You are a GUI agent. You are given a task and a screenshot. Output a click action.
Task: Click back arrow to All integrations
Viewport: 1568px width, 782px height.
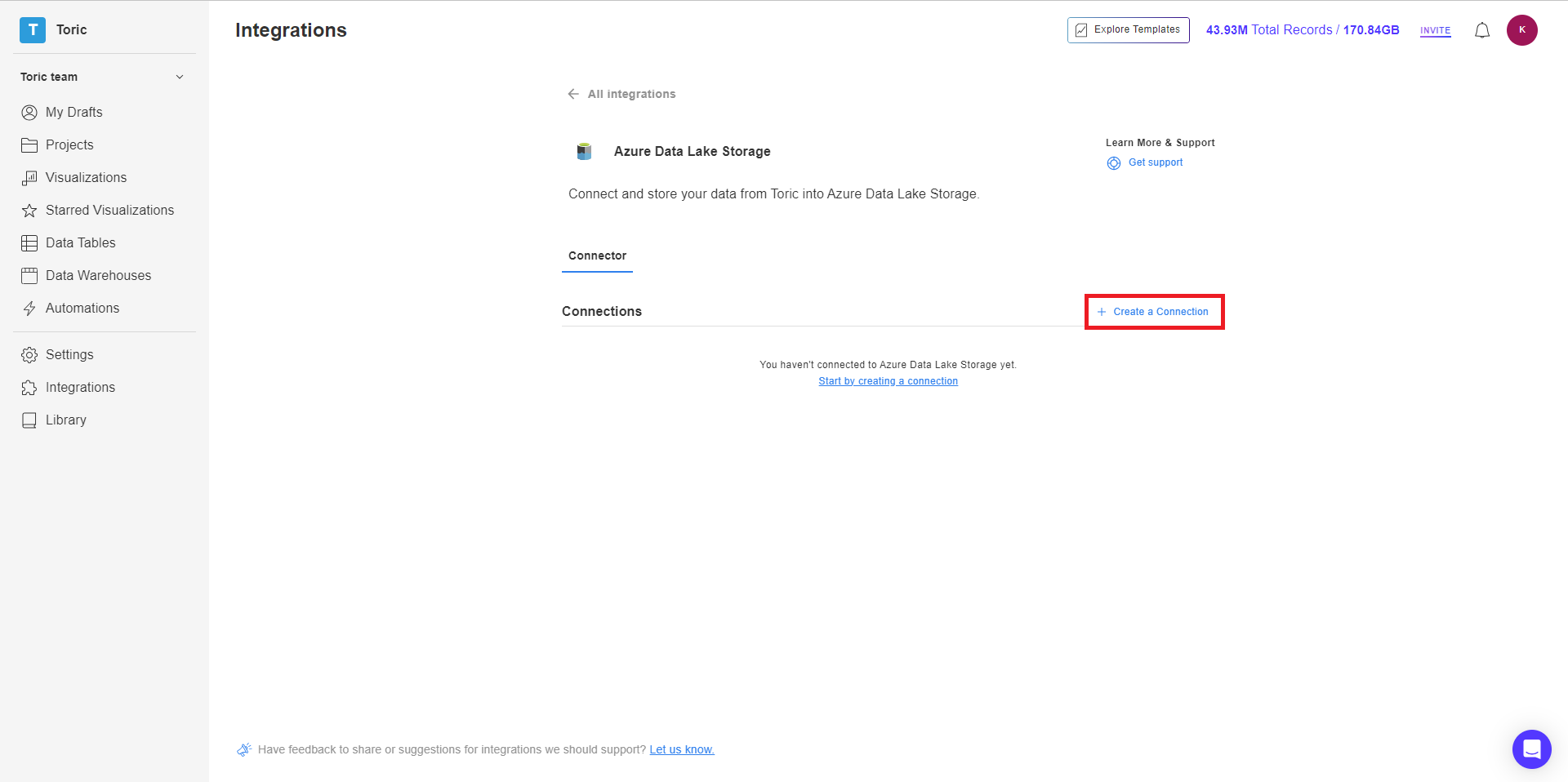(573, 94)
